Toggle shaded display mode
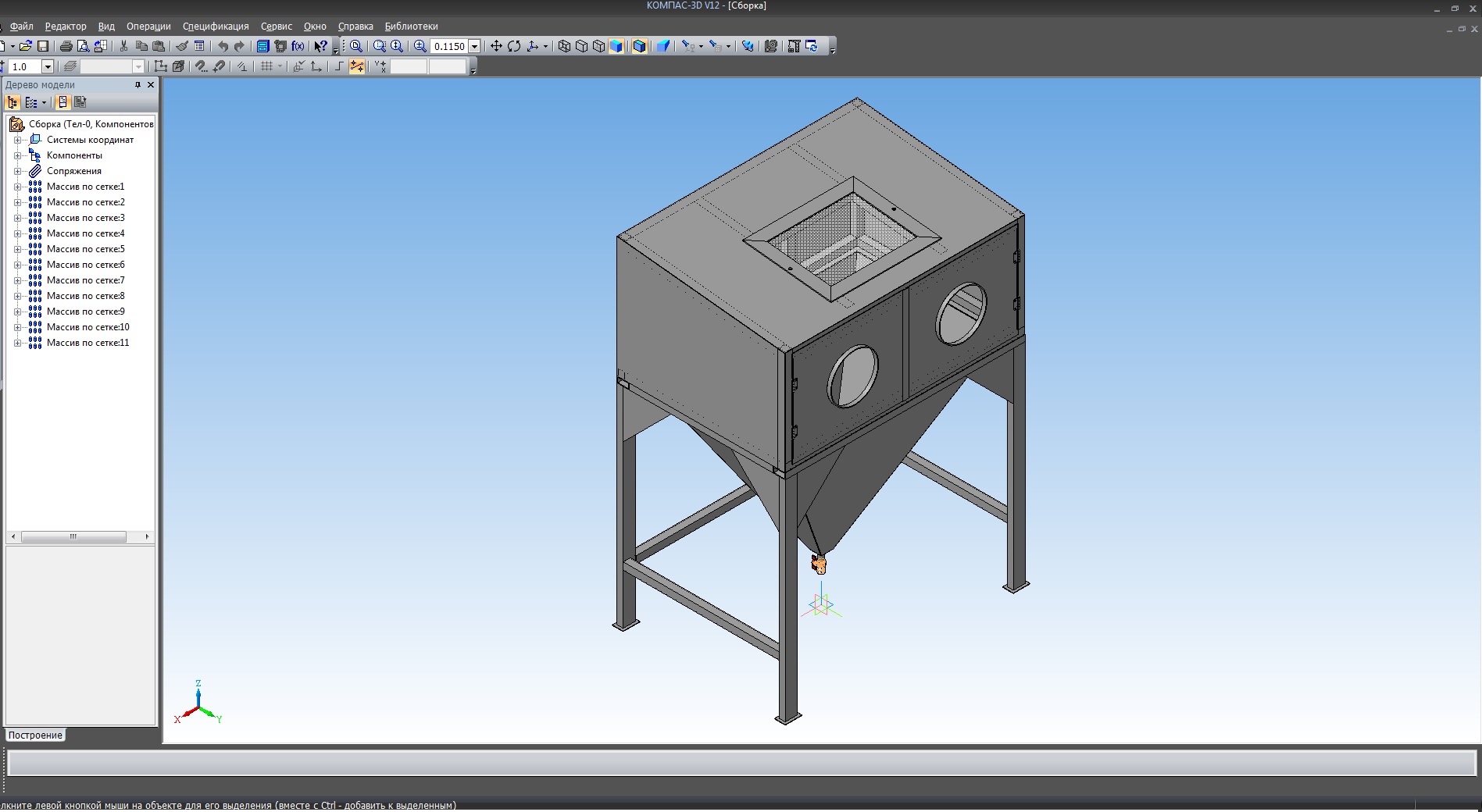Viewport: 1482px width, 812px height. tap(616, 46)
